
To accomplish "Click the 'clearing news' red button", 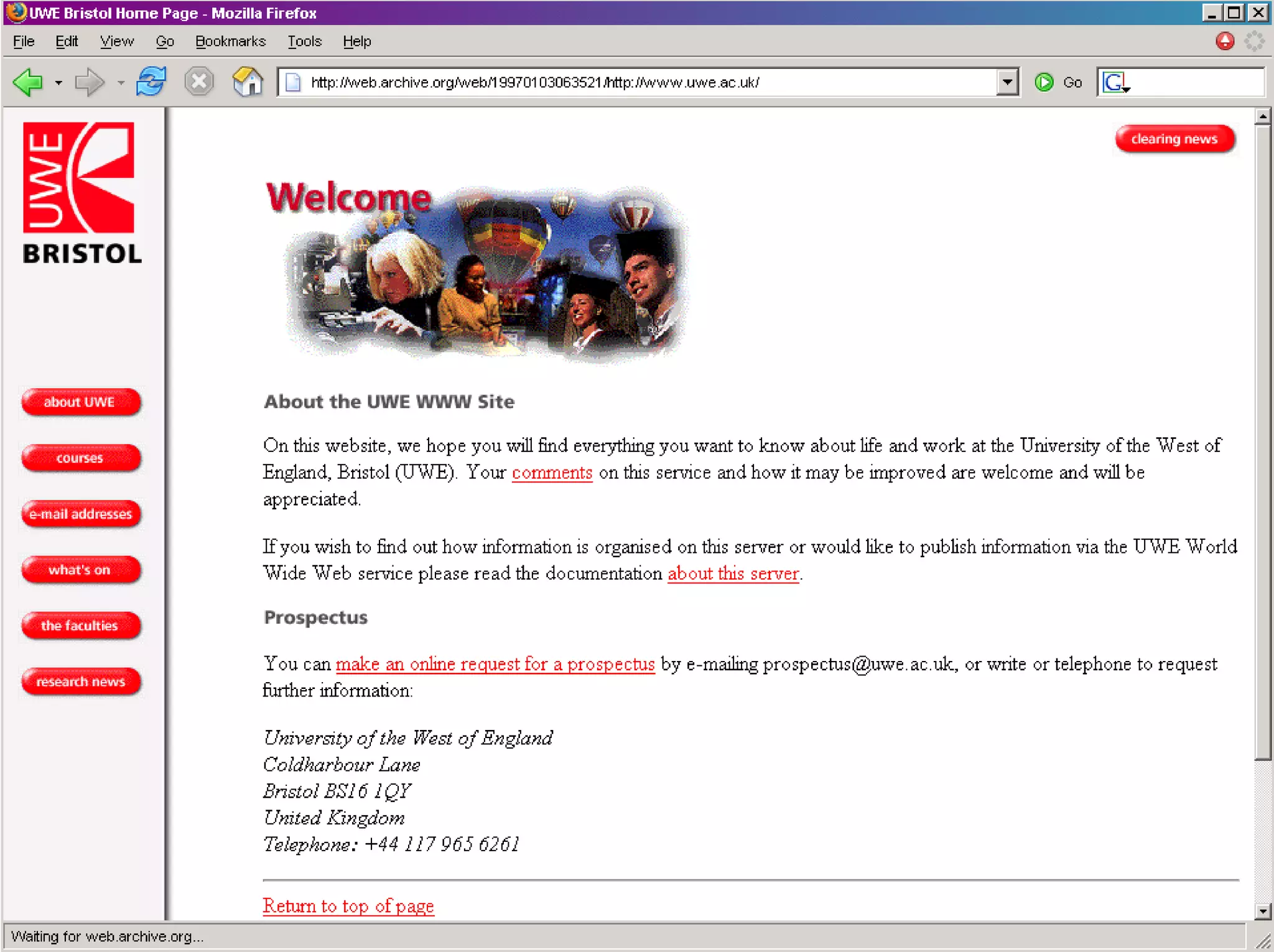I will [1174, 139].
